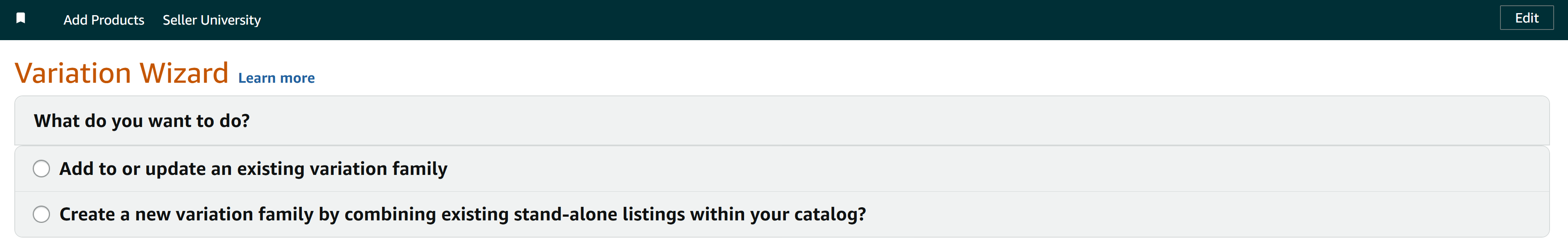This screenshot has width=1568, height=247.
Task: Click the bookmark icon in the top bar
Action: coord(21,18)
